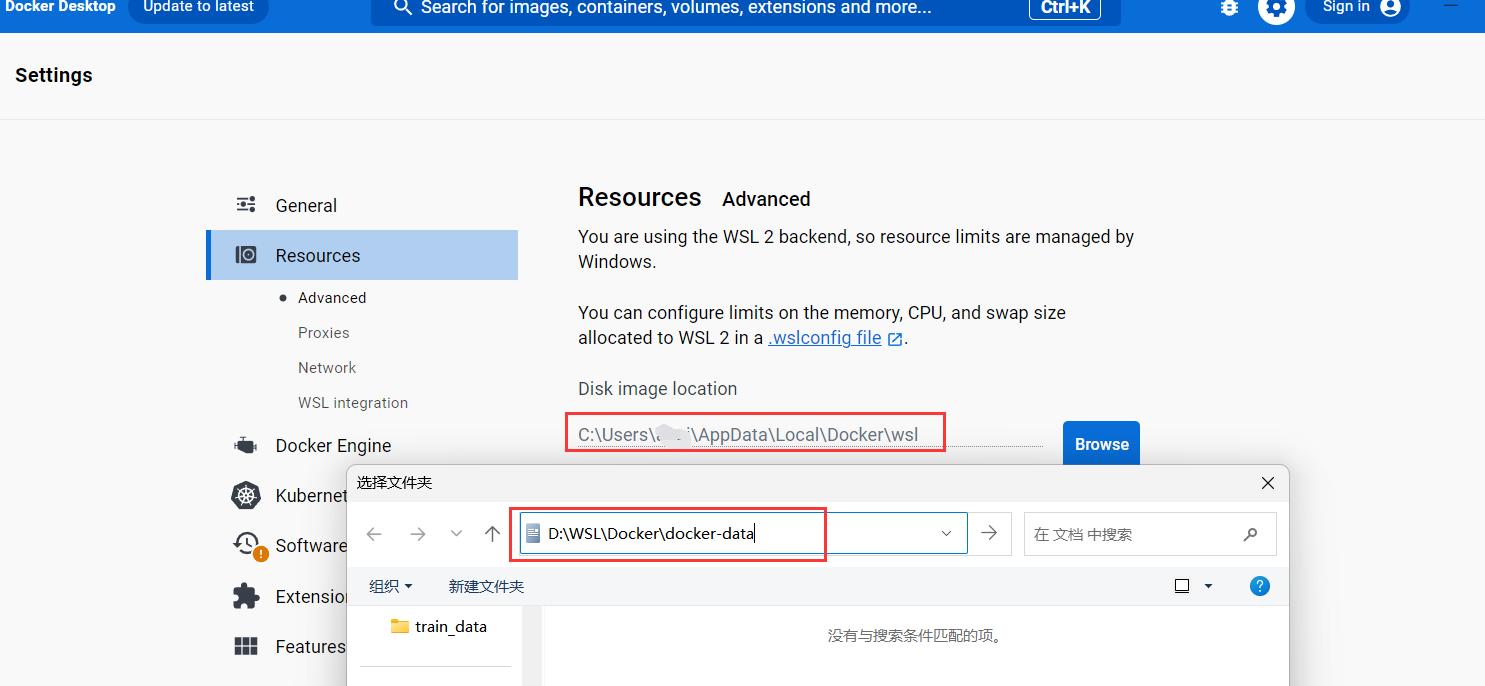Click the search magnifier icon in Docker header

pos(403,7)
